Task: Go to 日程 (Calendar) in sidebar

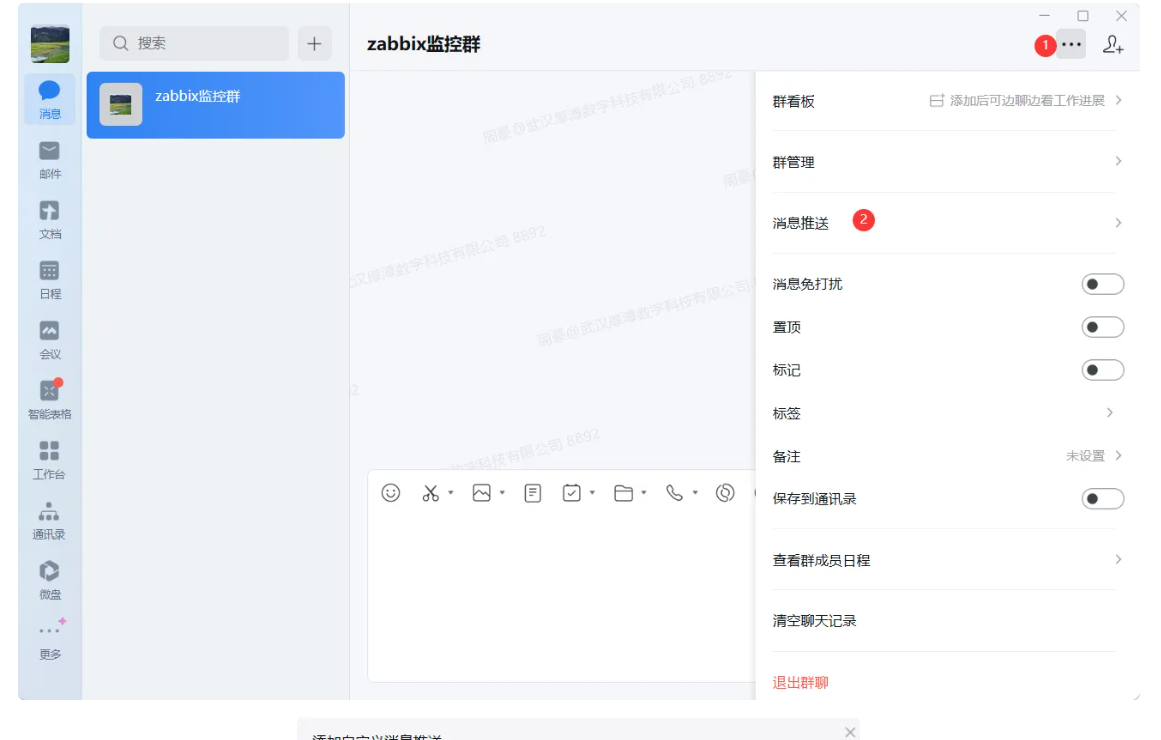Action: coord(49,278)
